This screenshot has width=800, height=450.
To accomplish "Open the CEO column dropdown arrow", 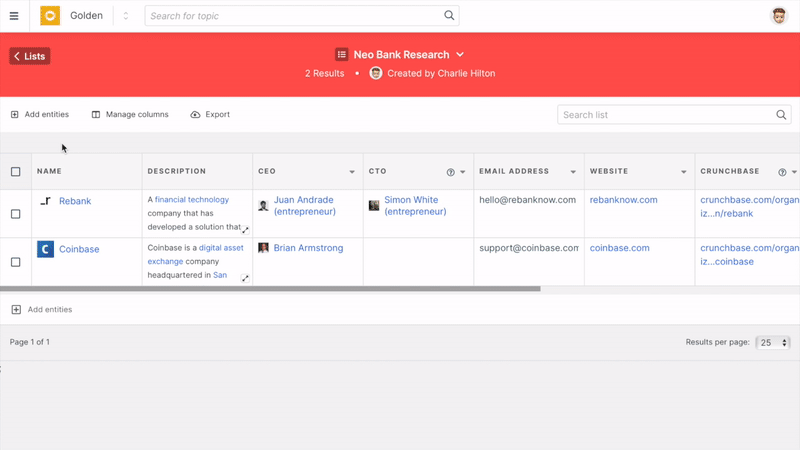I will (352, 172).
